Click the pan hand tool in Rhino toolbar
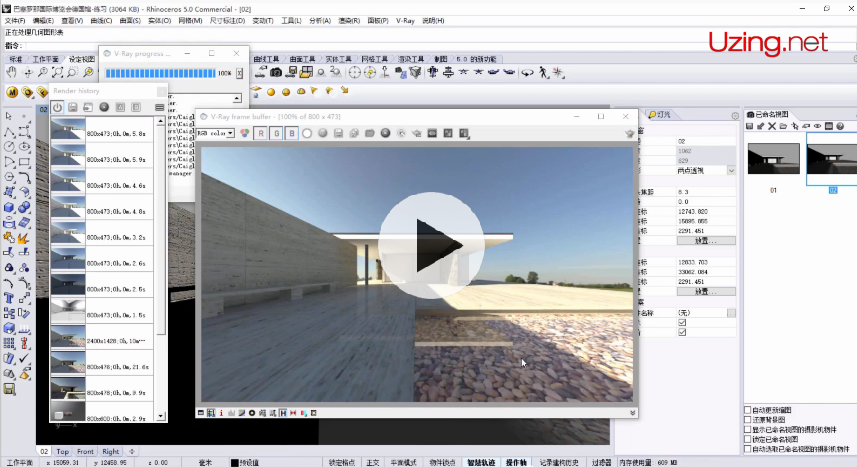Viewport: 857px width, 467px height. click(x=11, y=73)
